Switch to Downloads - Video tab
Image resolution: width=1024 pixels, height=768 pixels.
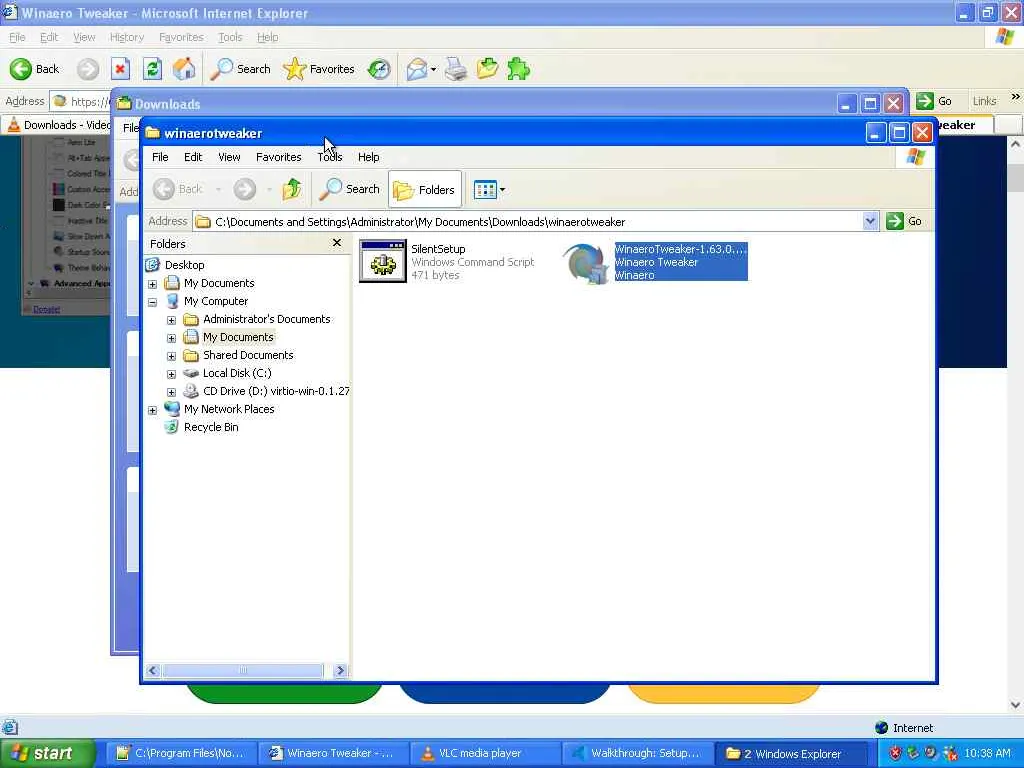[x=60, y=125]
